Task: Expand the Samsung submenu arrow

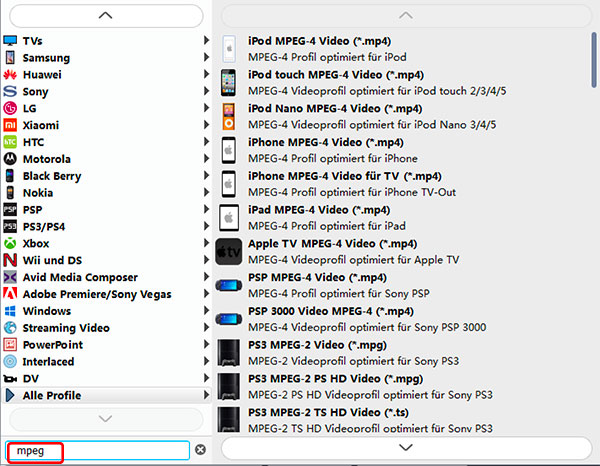Action: click(206, 57)
